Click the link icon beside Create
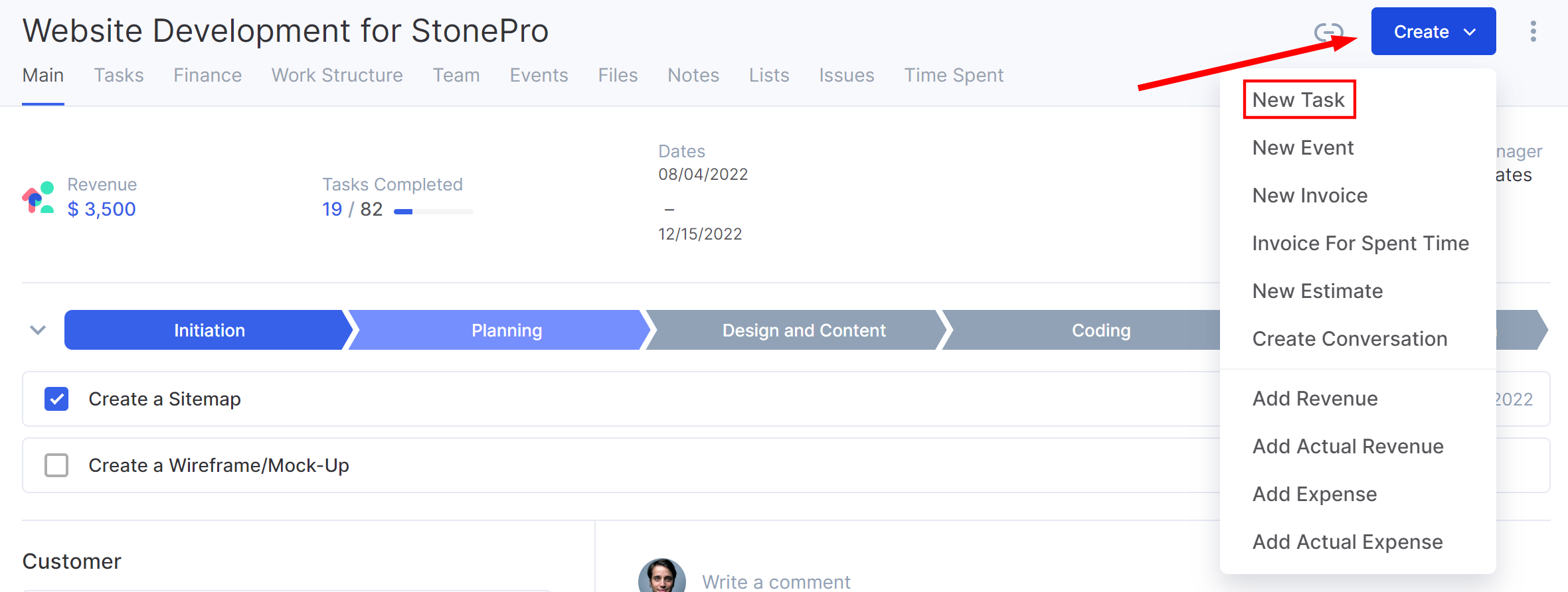Viewport: 1568px width, 592px height. [1328, 31]
